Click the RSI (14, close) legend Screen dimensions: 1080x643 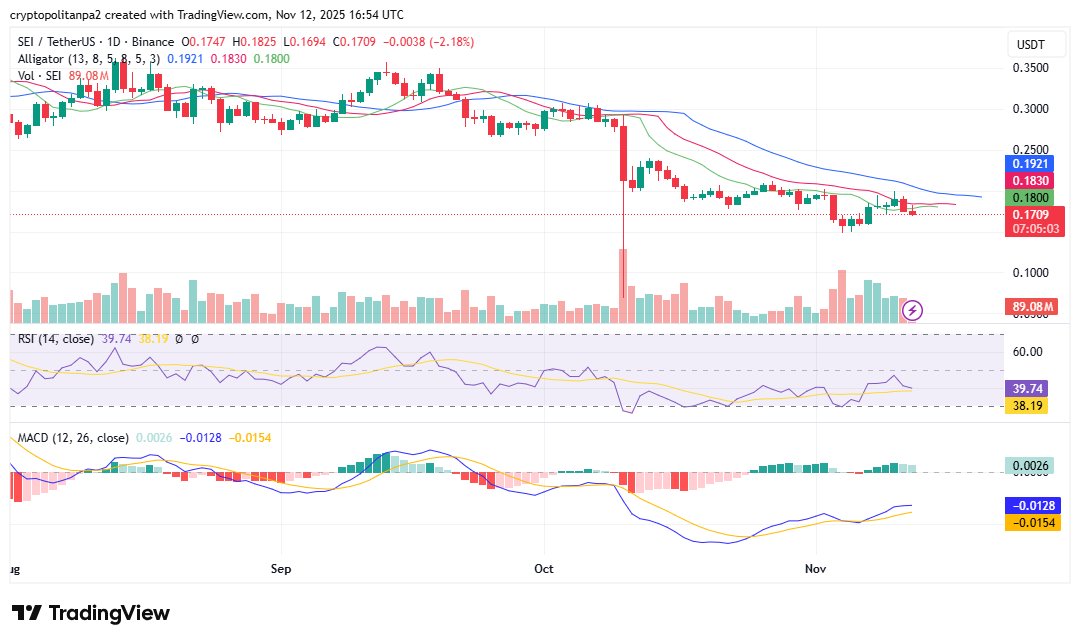pos(56,339)
